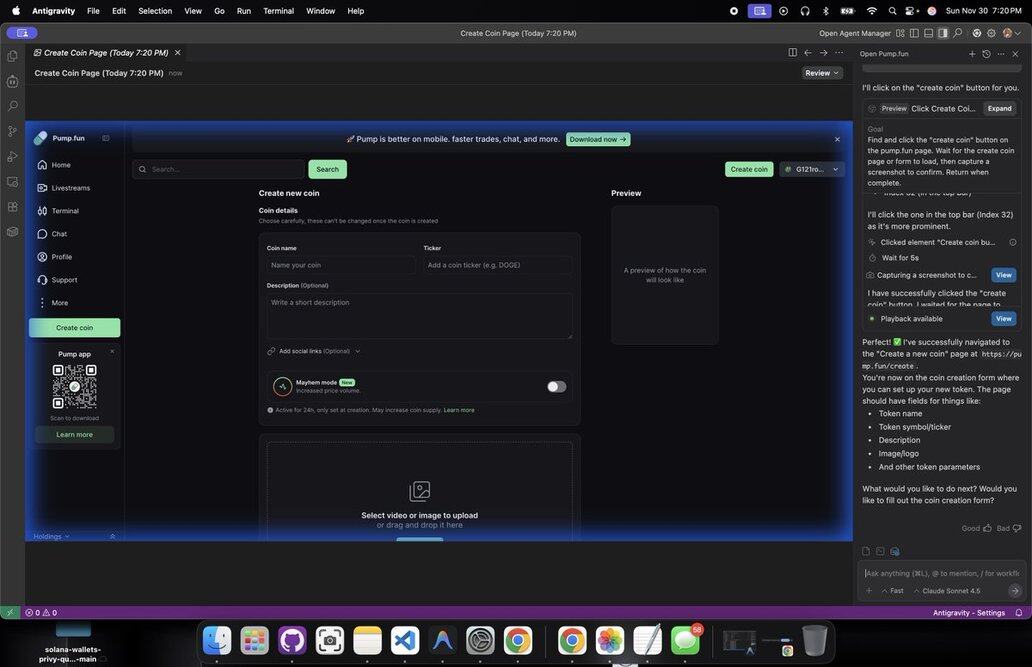Toggle the Mayhem mode switch

pyautogui.click(x=556, y=387)
